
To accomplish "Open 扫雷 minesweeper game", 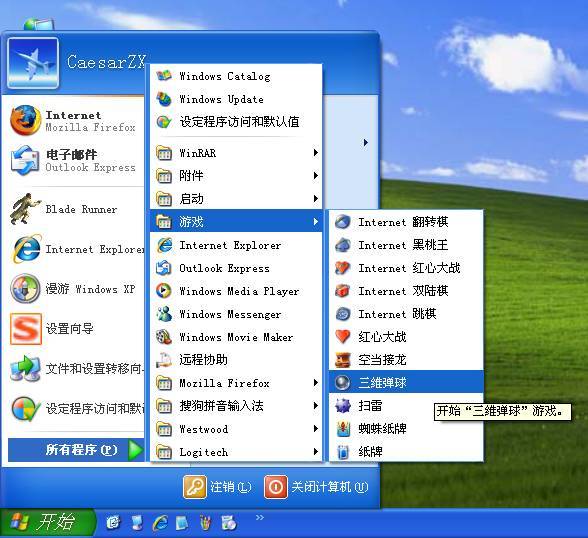I will (x=406, y=405).
